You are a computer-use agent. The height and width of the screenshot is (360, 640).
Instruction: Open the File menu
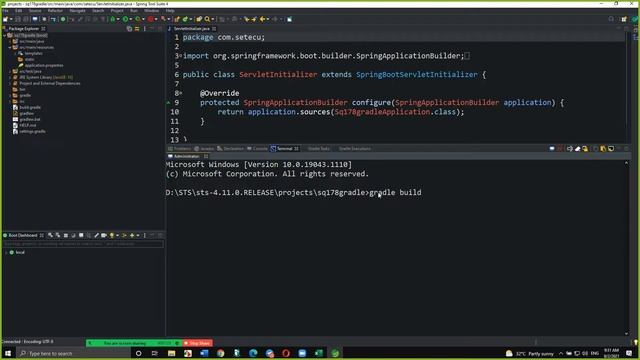[5, 11]
